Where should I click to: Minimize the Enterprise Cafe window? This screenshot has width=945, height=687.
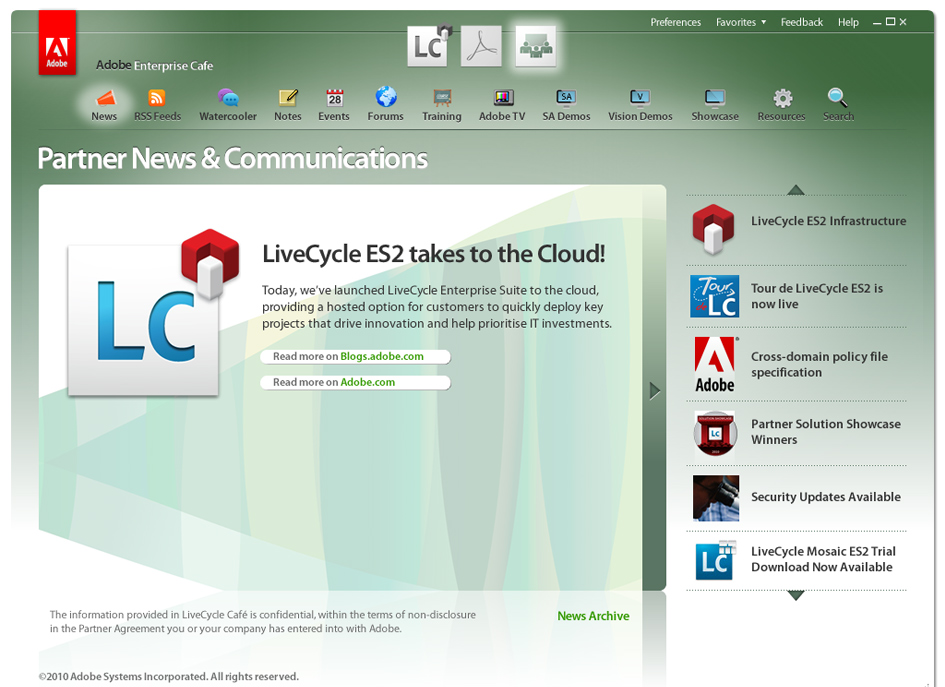pos(877,22)
